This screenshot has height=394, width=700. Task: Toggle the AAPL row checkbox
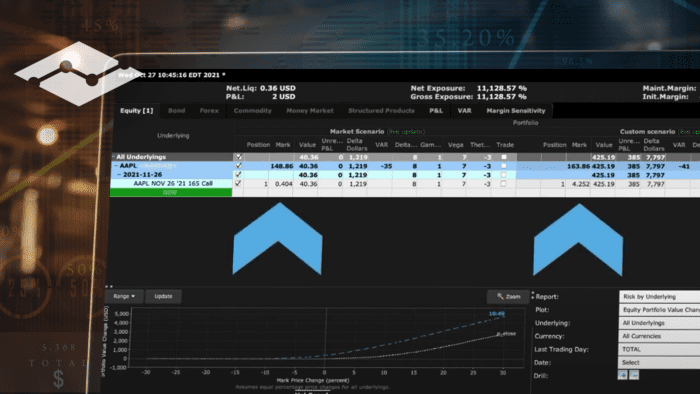pyautogui.click(x=238, y=166)
